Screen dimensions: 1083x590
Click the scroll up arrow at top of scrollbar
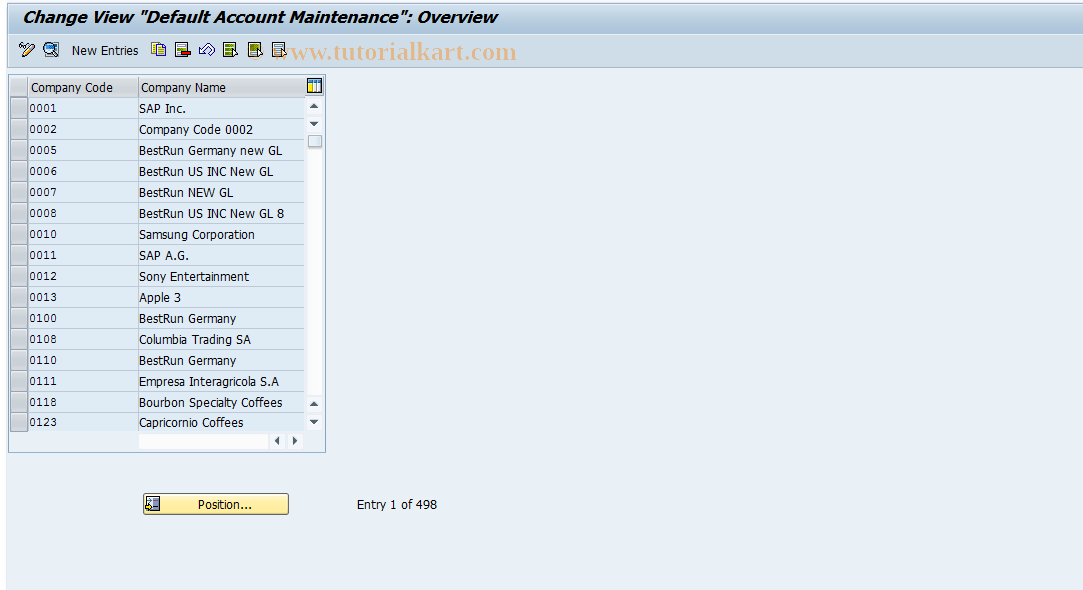[314, 106]
